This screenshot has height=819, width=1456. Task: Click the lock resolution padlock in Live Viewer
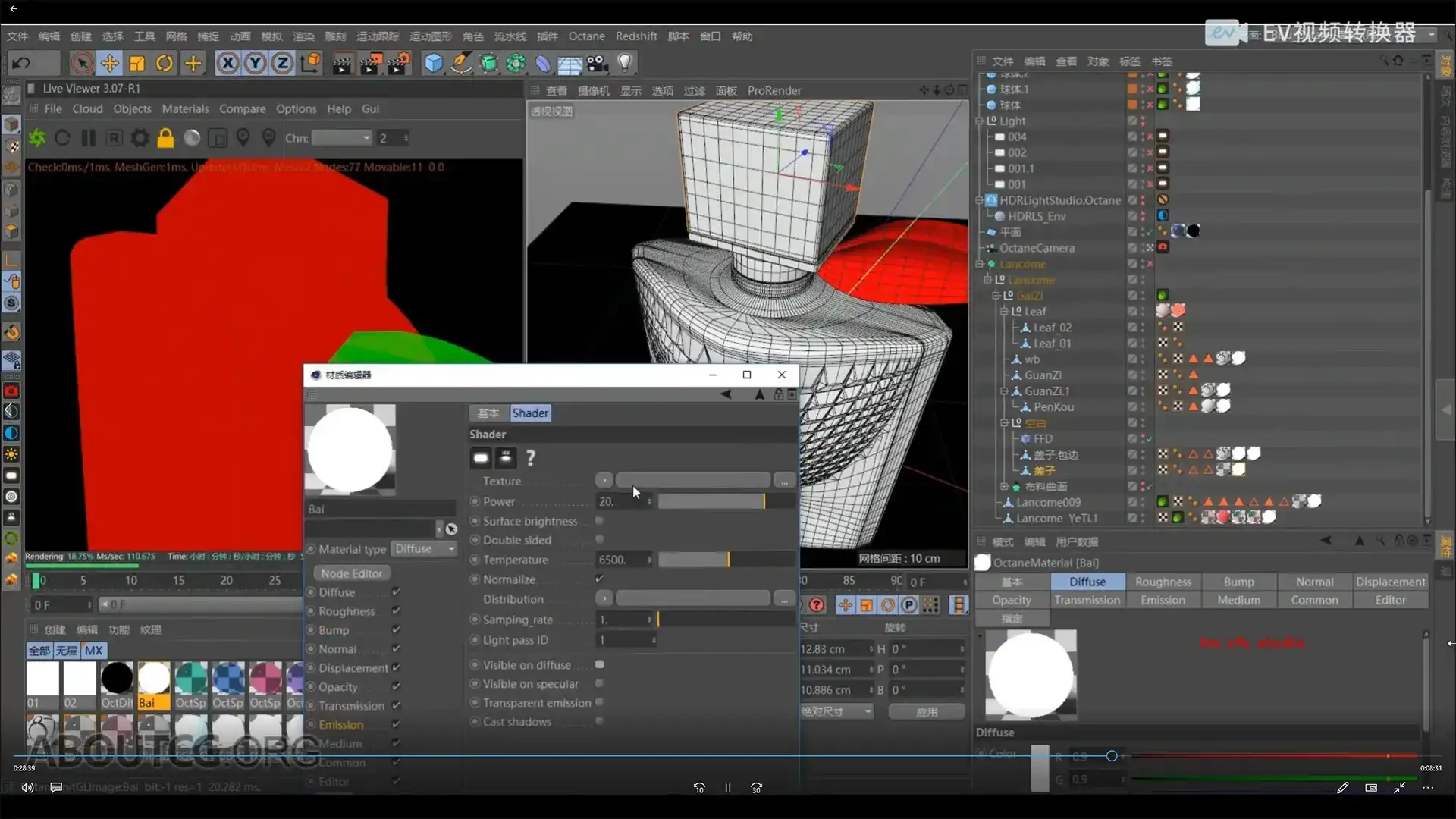165,137
